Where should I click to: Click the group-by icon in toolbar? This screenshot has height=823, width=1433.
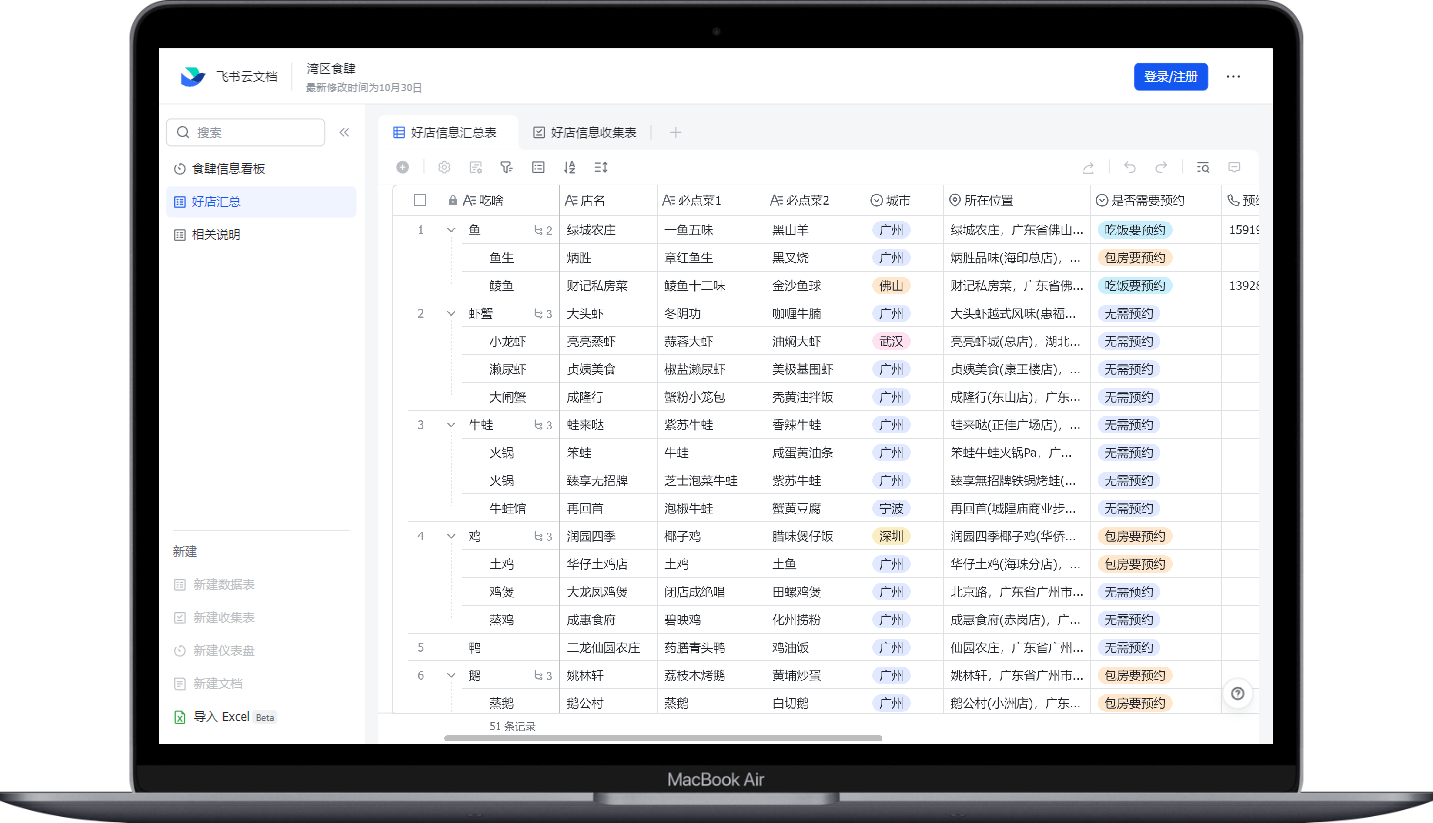coord(538,168)
